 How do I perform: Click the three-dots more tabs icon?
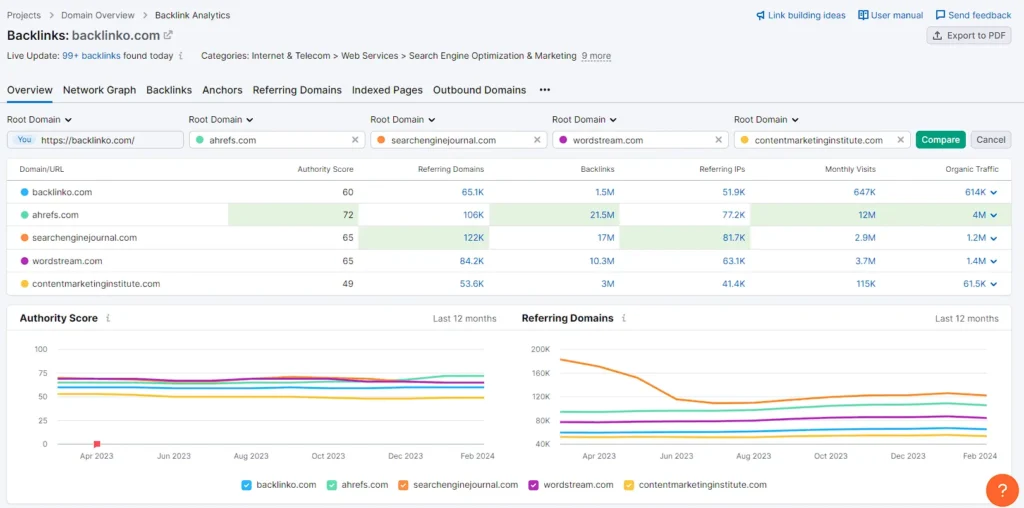pos(545,90)
